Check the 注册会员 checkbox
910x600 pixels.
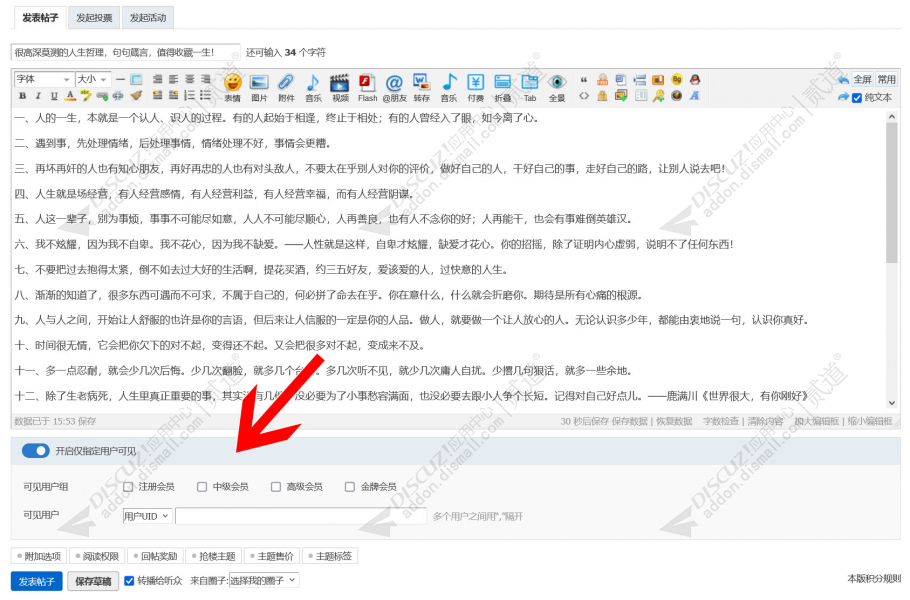(x=128, y=487)
